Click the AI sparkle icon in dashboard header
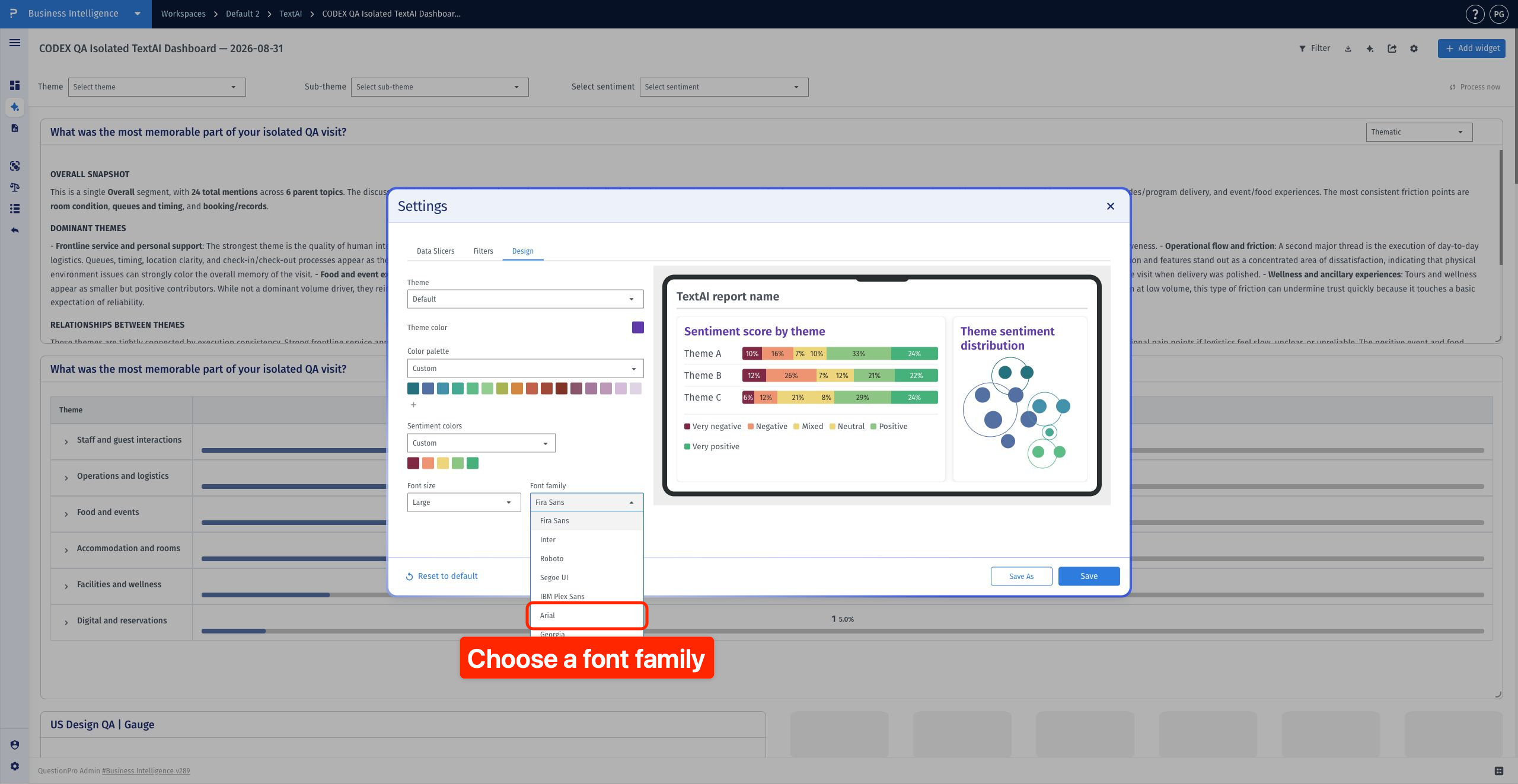1518x784 pixels. pos(1370,49)
